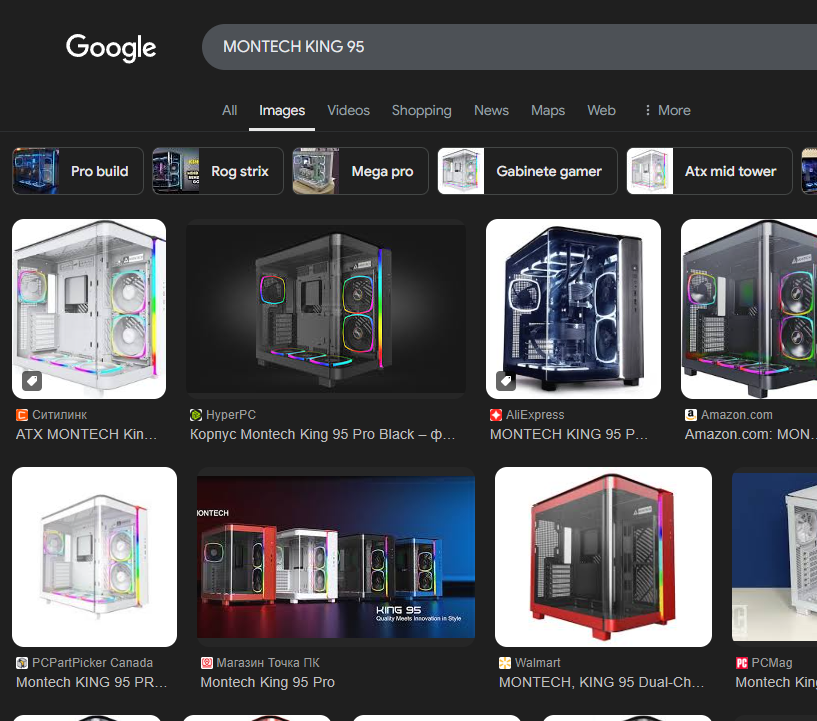Open the white case image from Ситилинк
Screen dimensions: 817x721
[89, 309]
